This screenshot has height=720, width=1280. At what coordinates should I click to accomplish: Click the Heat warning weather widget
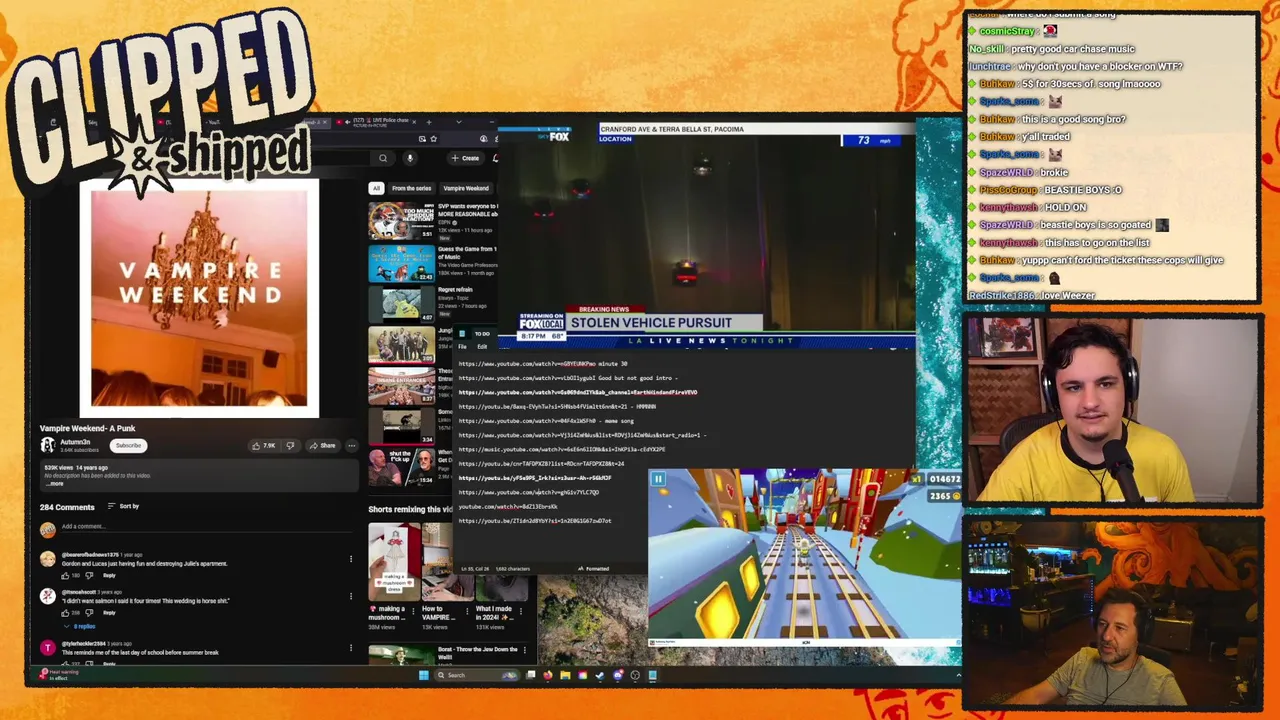click(x=58, y=675)
